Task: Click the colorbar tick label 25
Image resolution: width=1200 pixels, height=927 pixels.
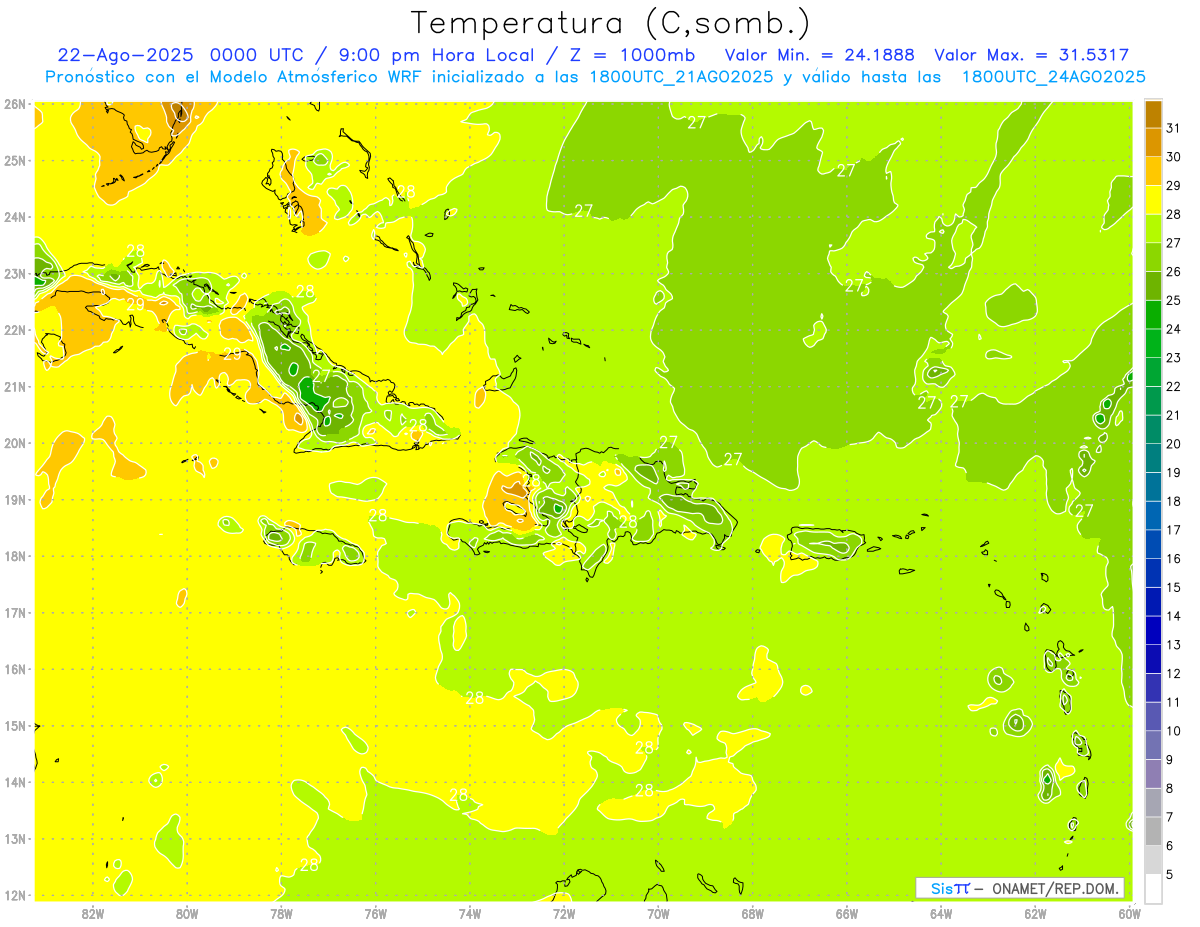Action: (1174, 301)
